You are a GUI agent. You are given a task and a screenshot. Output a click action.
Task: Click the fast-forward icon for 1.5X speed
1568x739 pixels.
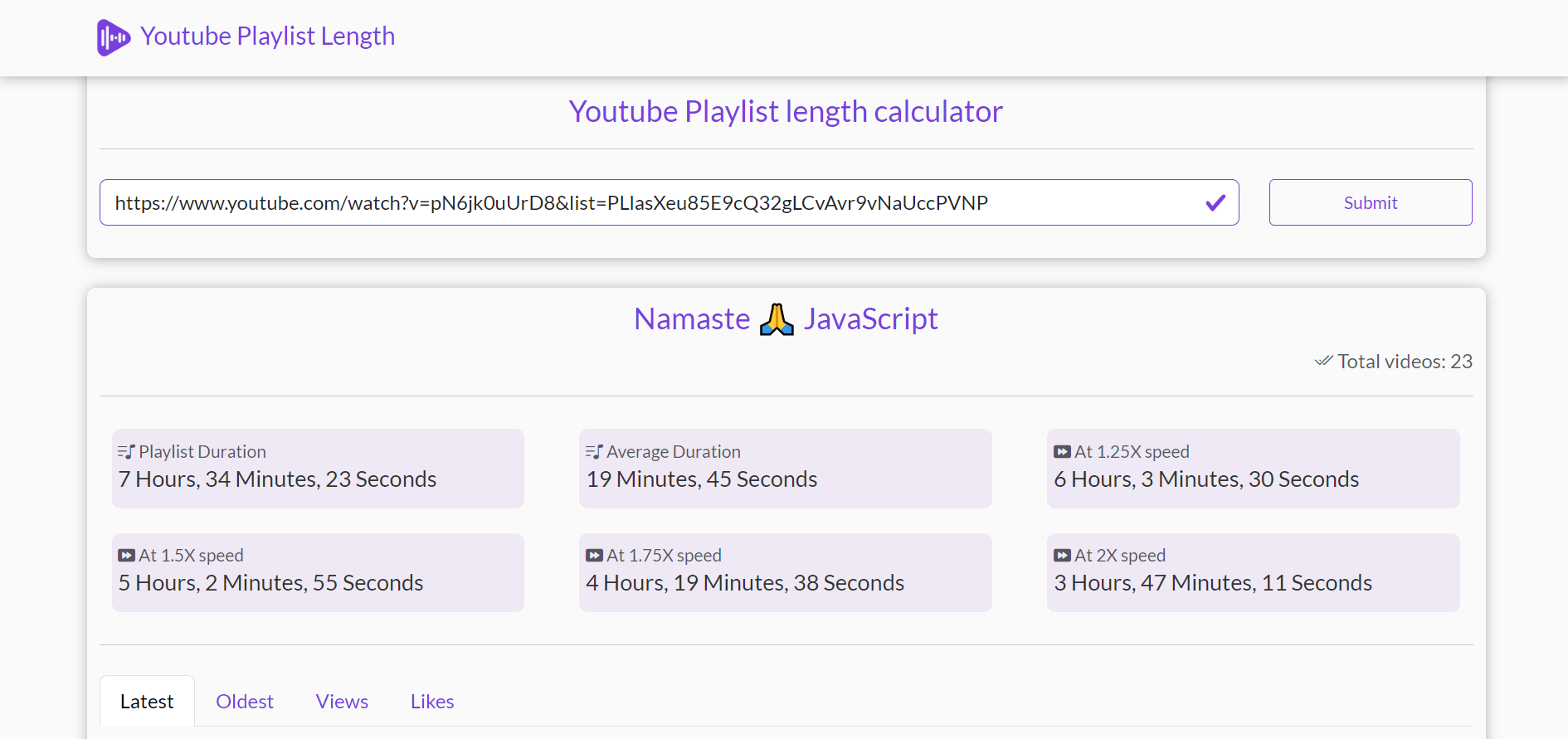[x=126, y=556]
